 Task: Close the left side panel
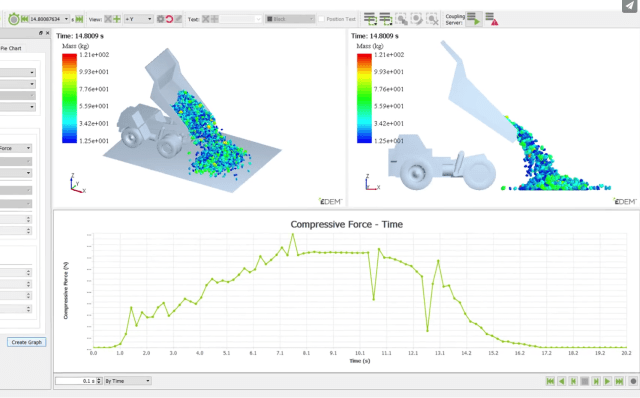tap(47, 33)
